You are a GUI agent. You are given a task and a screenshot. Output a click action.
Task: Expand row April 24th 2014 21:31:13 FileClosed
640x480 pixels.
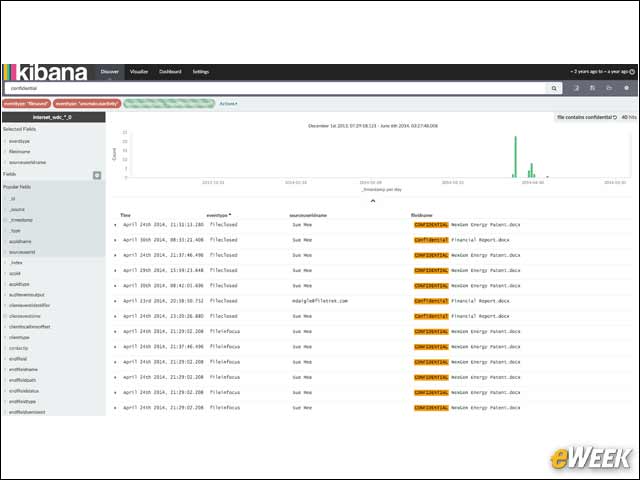tap(115, 225)
